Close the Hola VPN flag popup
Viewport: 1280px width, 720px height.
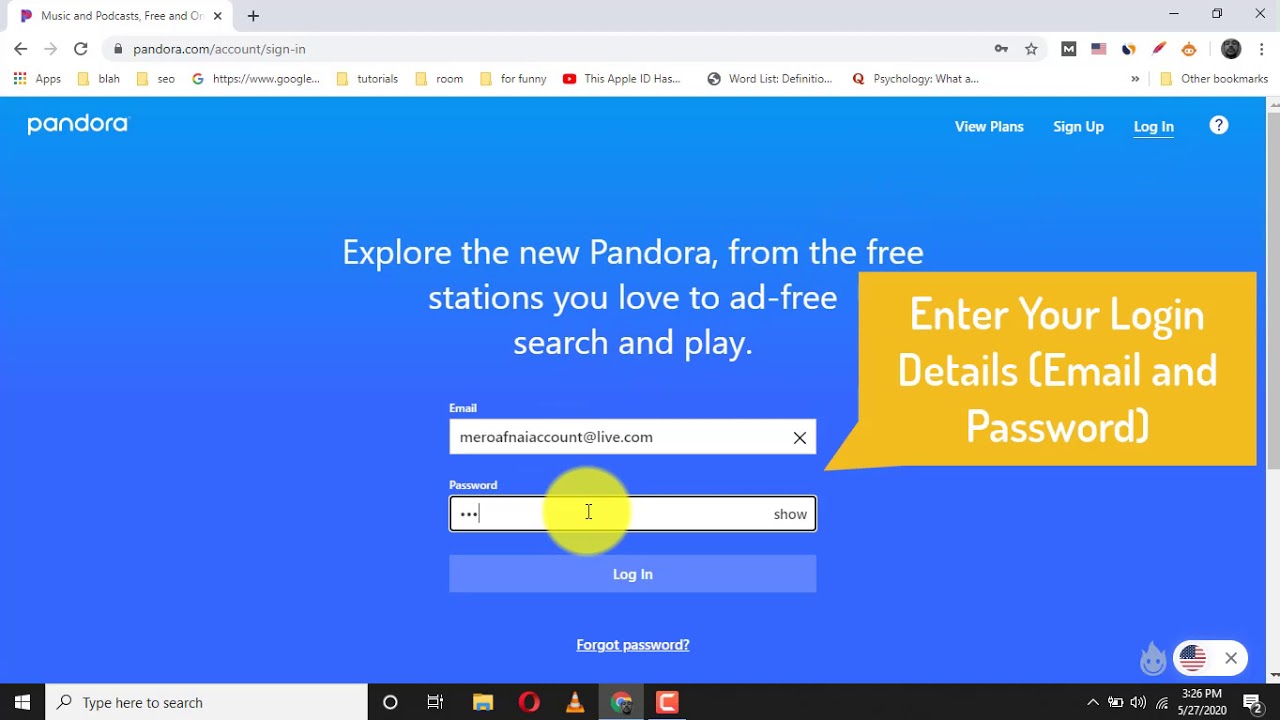point(1231,658)
